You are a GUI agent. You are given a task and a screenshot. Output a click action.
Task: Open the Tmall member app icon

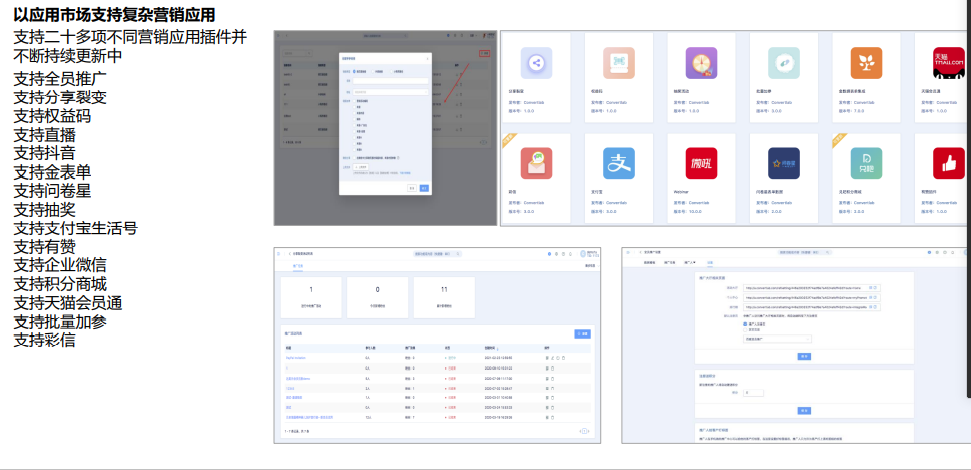[948, 63]
